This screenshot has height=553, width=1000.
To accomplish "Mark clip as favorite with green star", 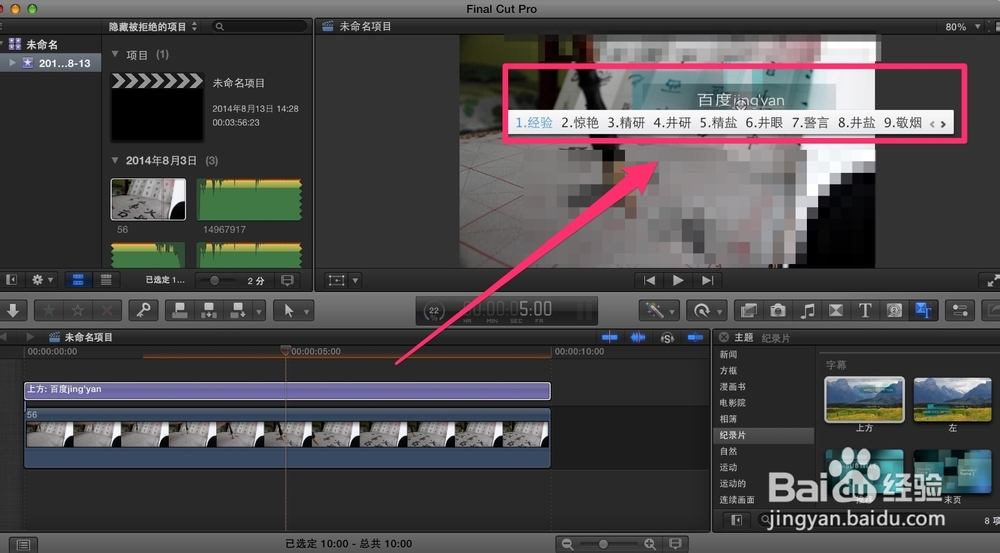I will pyautogui.click(x=49, y=311).
